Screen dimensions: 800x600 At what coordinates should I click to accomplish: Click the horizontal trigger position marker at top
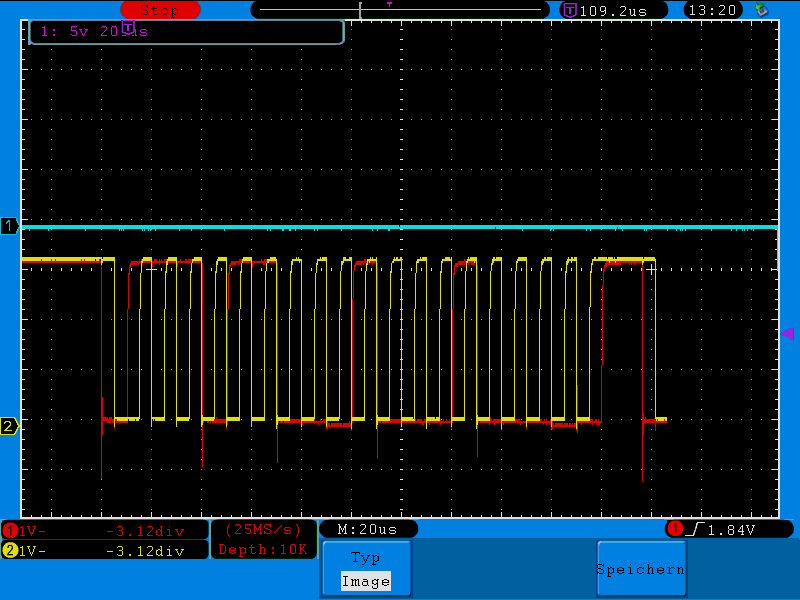389,4
